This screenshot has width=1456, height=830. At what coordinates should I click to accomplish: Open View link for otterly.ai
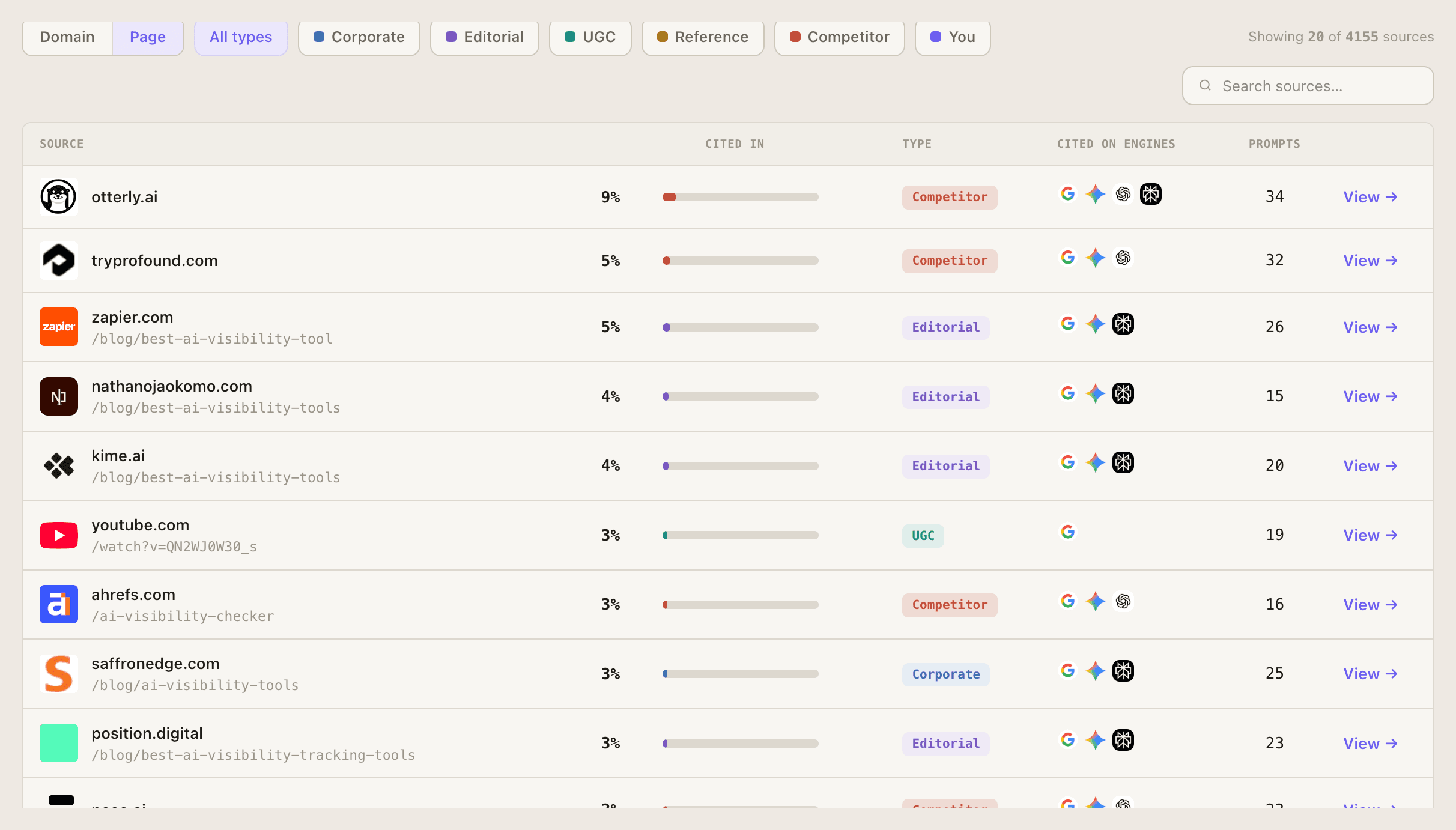point(1371,197)
